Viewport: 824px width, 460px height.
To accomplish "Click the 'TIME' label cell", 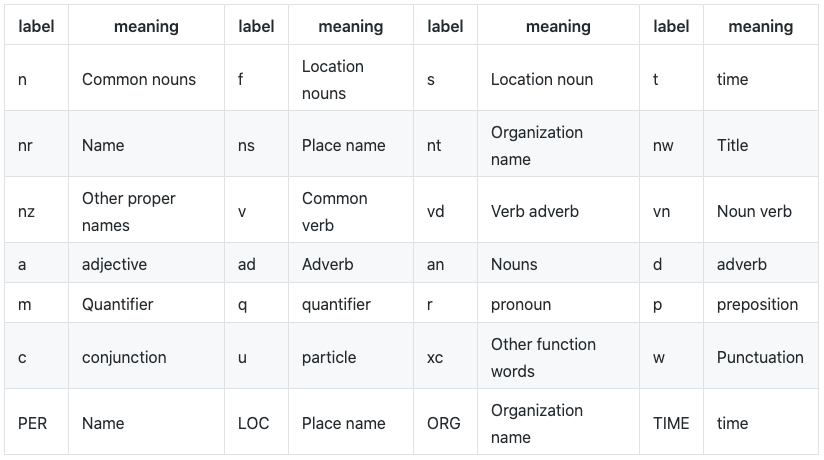I will pos(671,423).
